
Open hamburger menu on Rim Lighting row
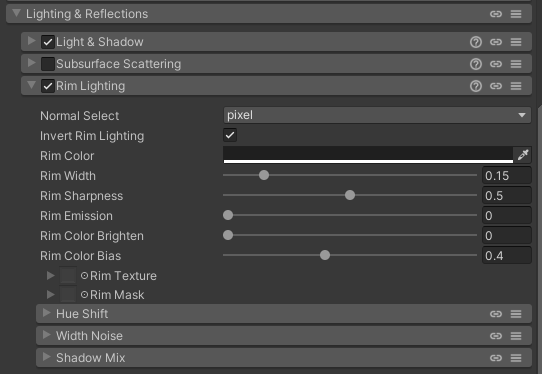coord(516,86)
